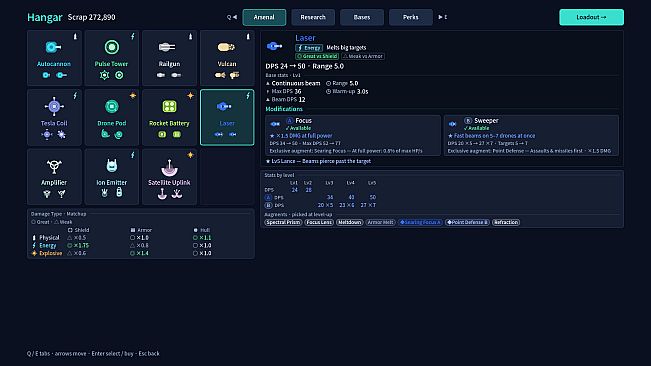This screenshot has width=651, height=366.
Task: Open the Perks tab
Action: tap(411, 17)
